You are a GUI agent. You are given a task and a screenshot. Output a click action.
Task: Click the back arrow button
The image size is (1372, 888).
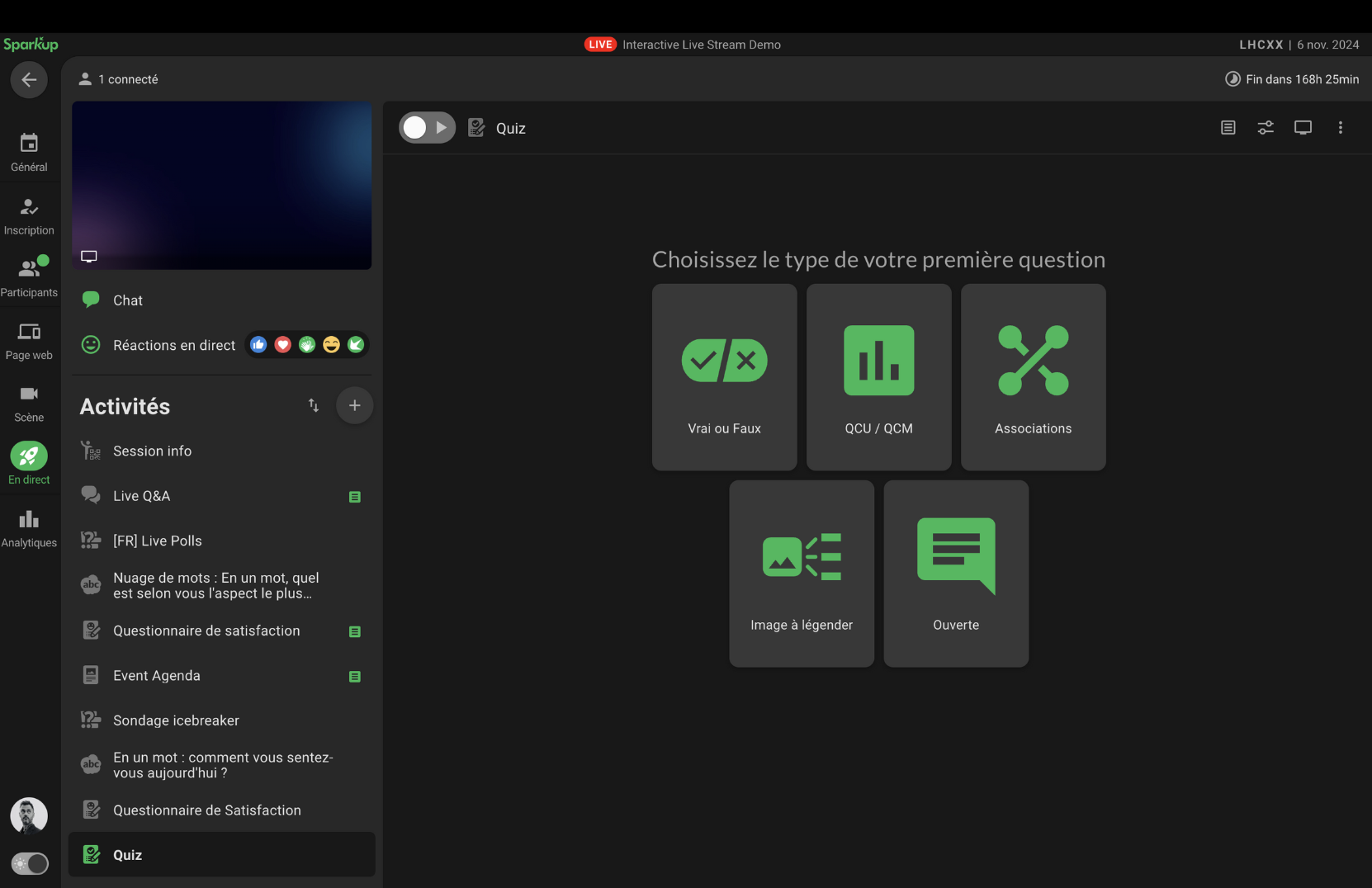(x=29, y=80)
